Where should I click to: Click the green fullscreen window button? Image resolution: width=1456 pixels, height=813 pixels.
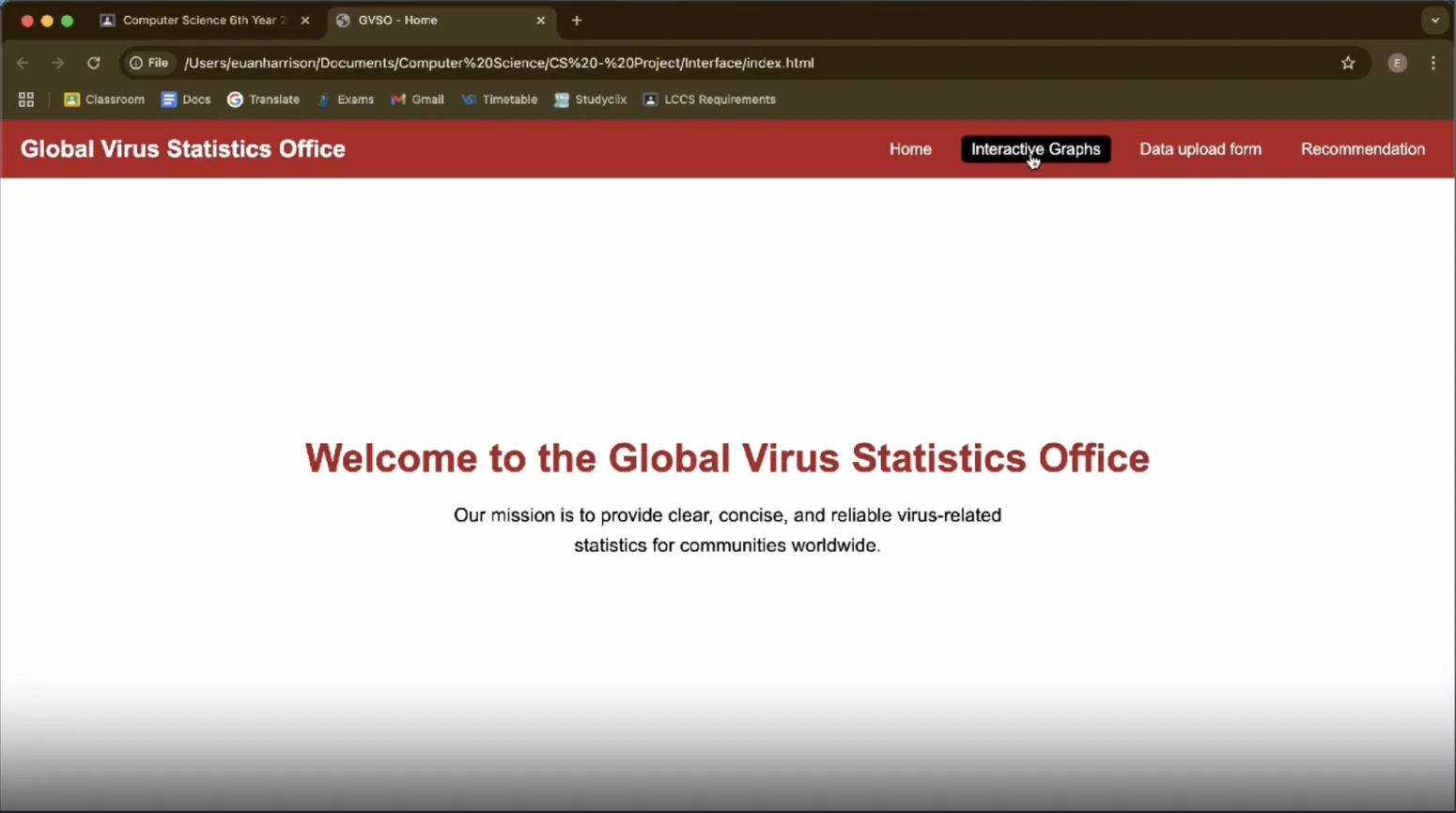tap(67, 21)
